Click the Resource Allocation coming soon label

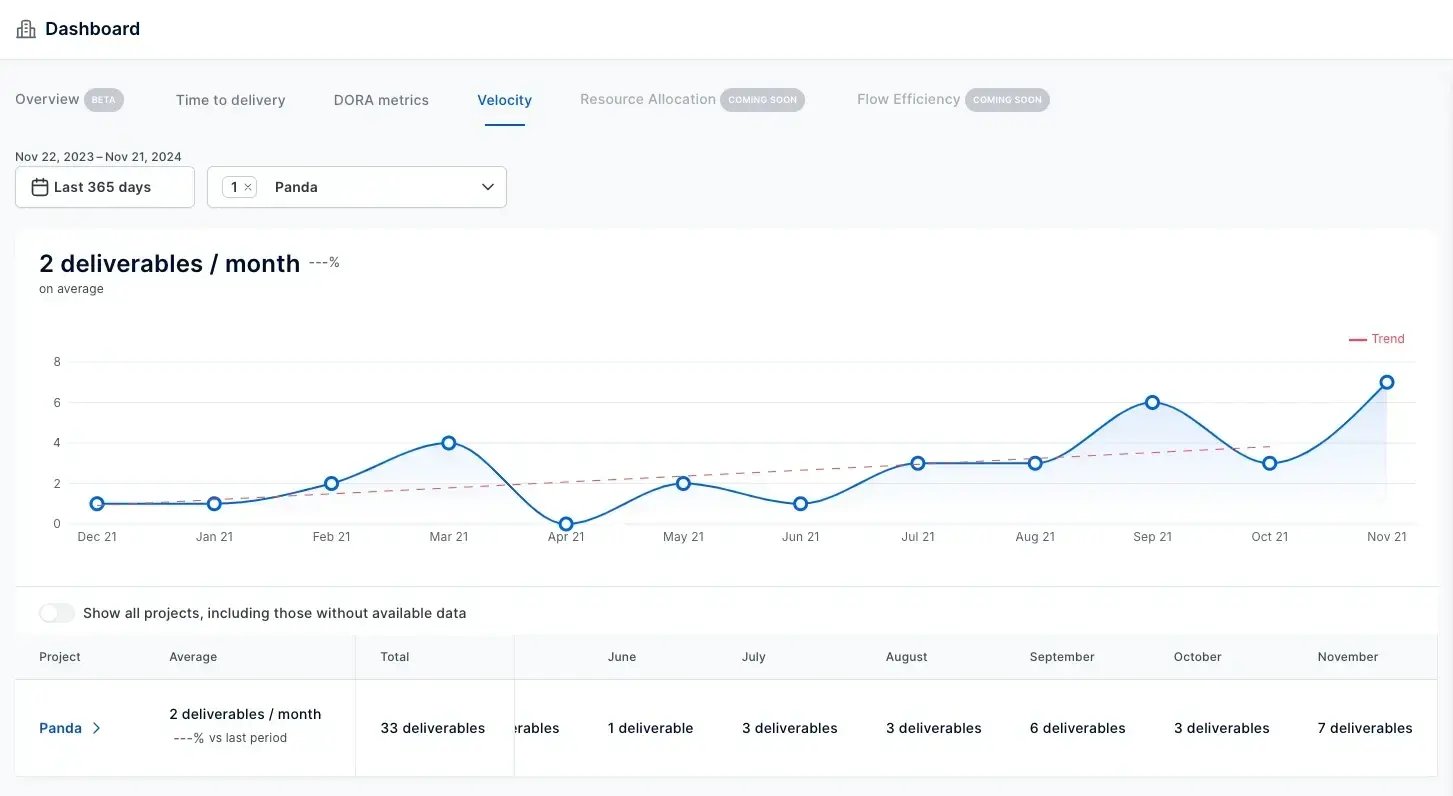pyautogui.click(x=762, y=100)
